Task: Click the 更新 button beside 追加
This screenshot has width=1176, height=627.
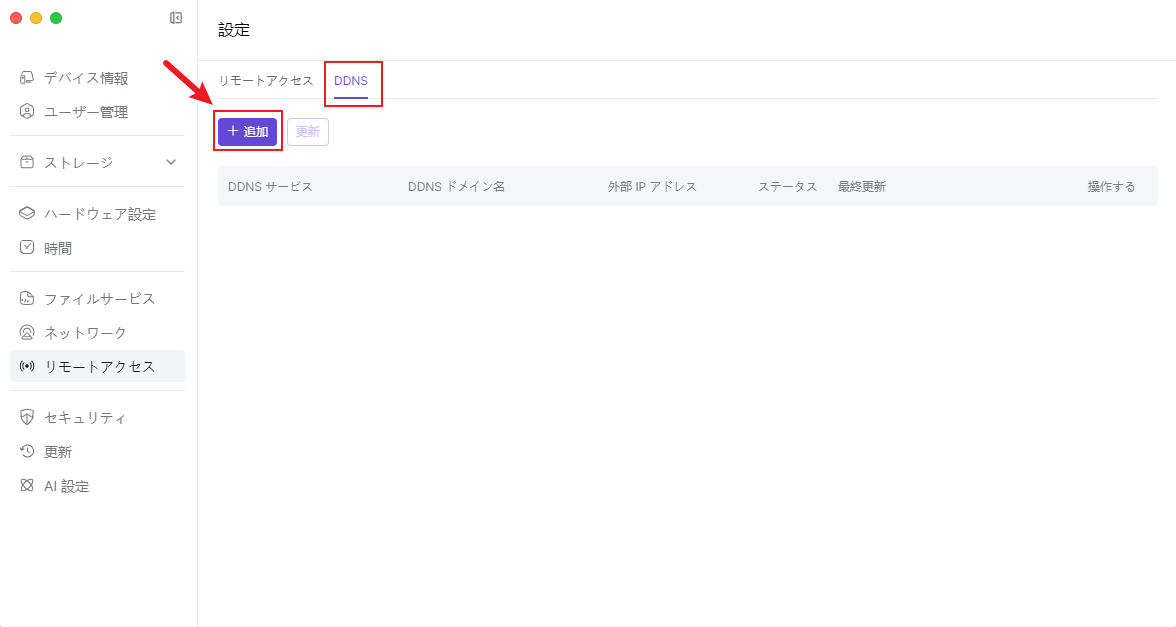Action: 308,132
